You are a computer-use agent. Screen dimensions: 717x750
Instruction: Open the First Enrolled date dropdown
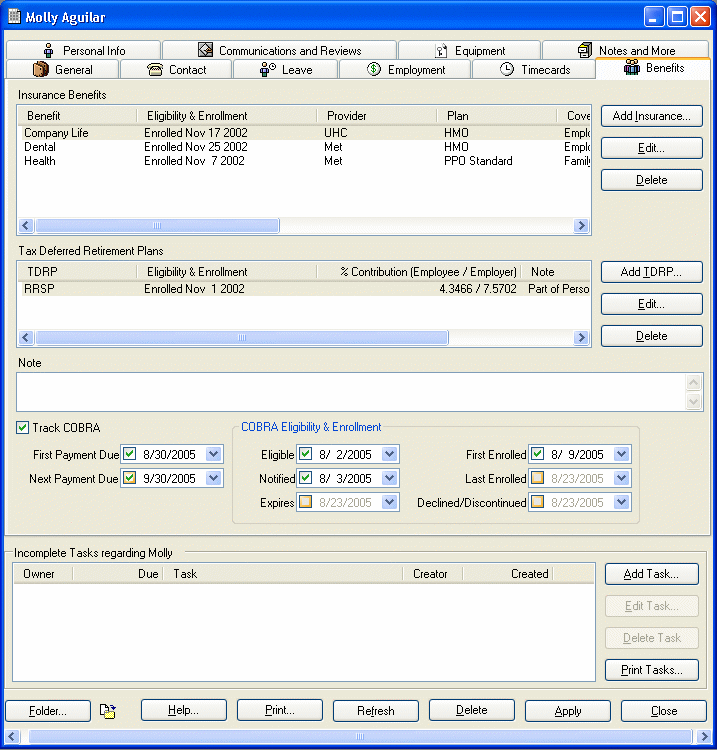pos(622,455)
